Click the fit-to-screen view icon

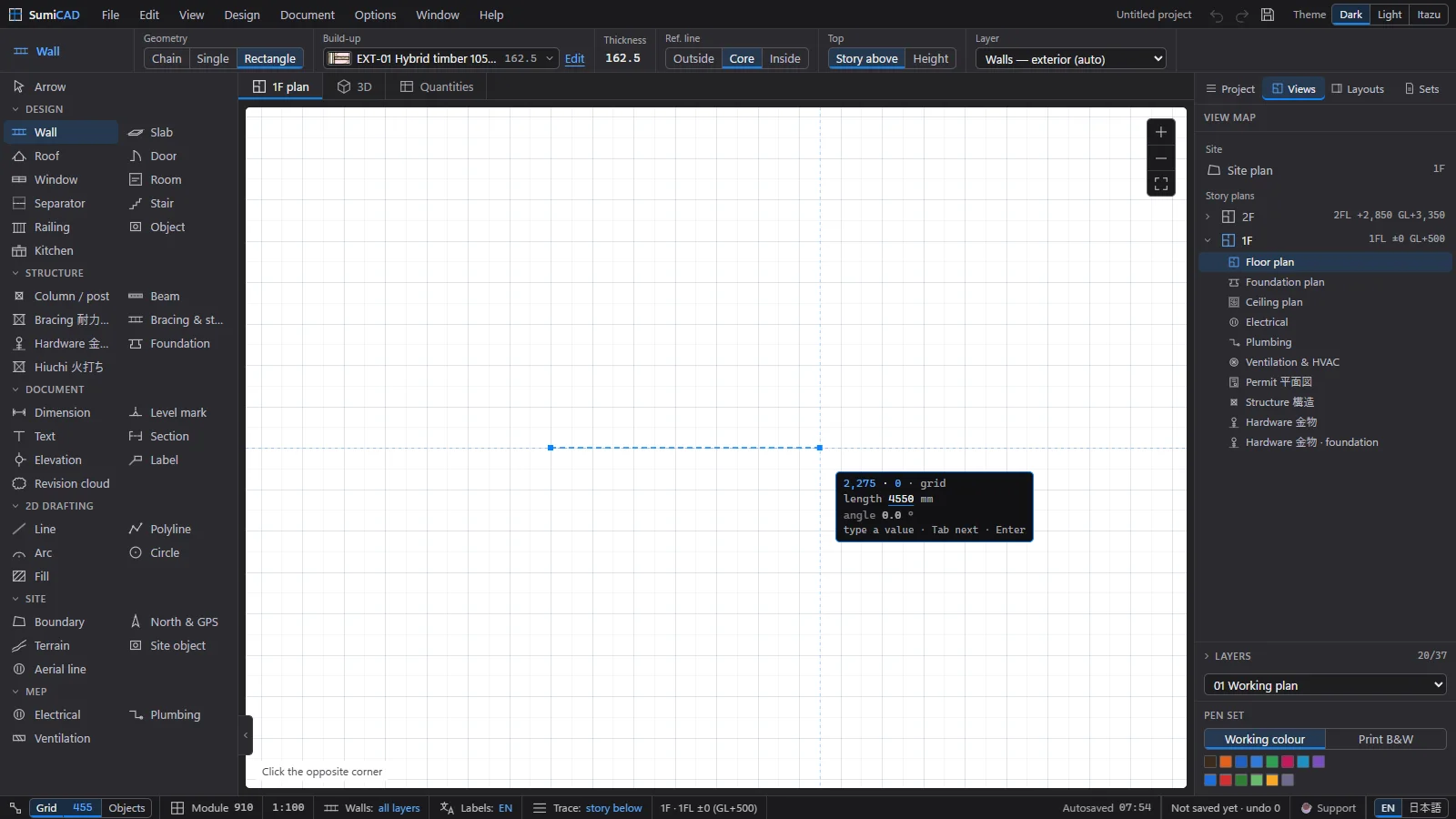(x=1161, y=184)
